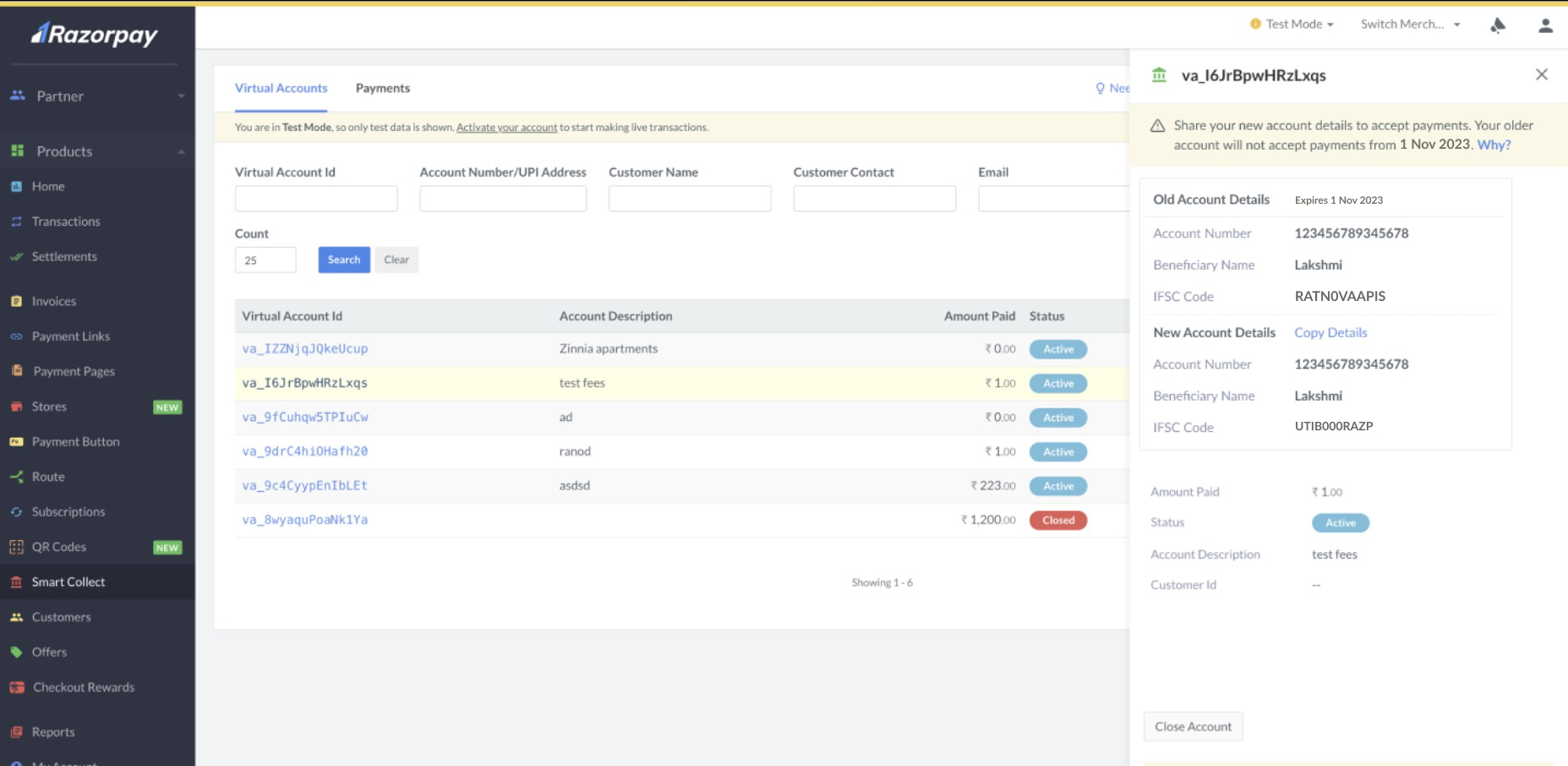Viewport: 1568px width, 766px height.
Task: Open the Switch Merchant dropdown
Action: 1410,24
